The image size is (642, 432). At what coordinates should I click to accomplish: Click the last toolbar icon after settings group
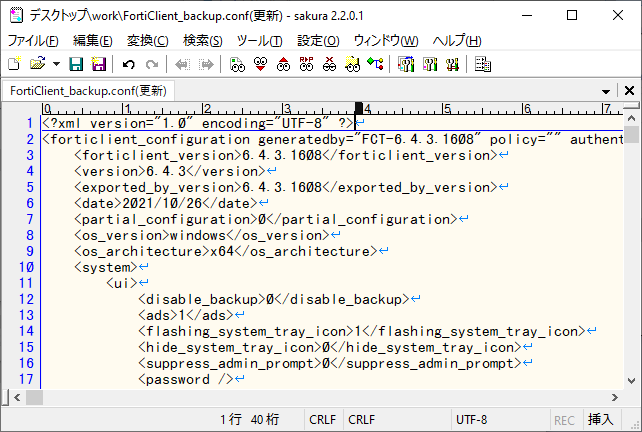pos(483,64)
